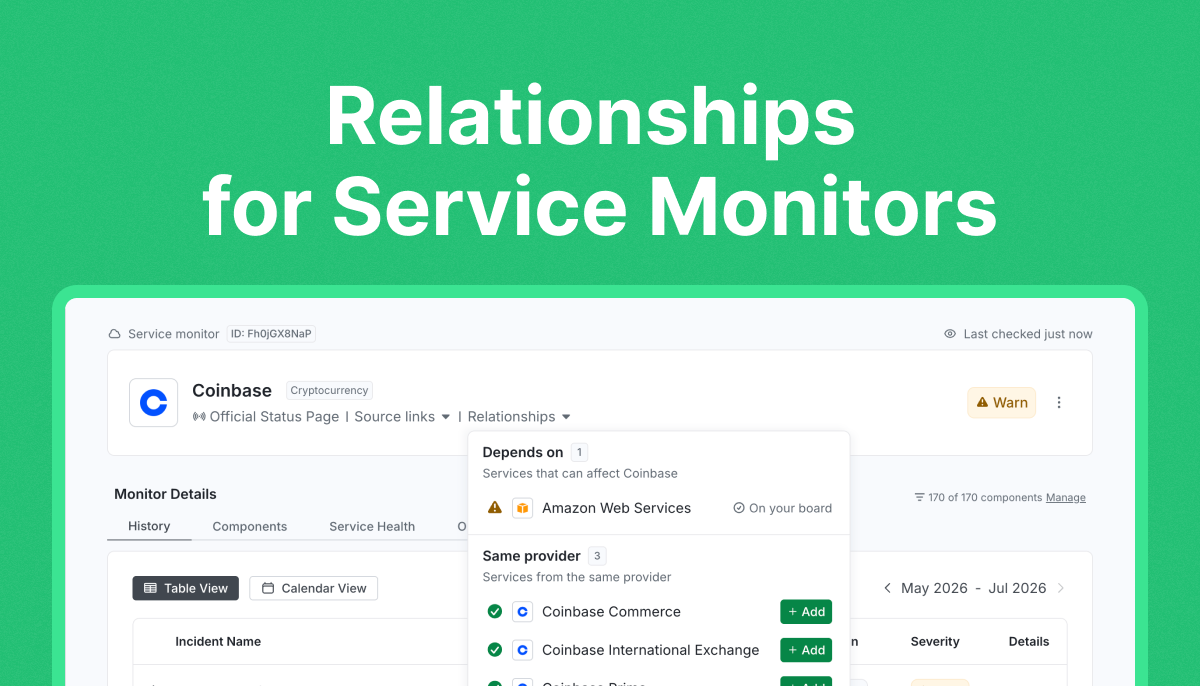This screenshot has width=1200, height=686.
Task: Expand the Source links dropdown
Action: click(x=403, y=417)
